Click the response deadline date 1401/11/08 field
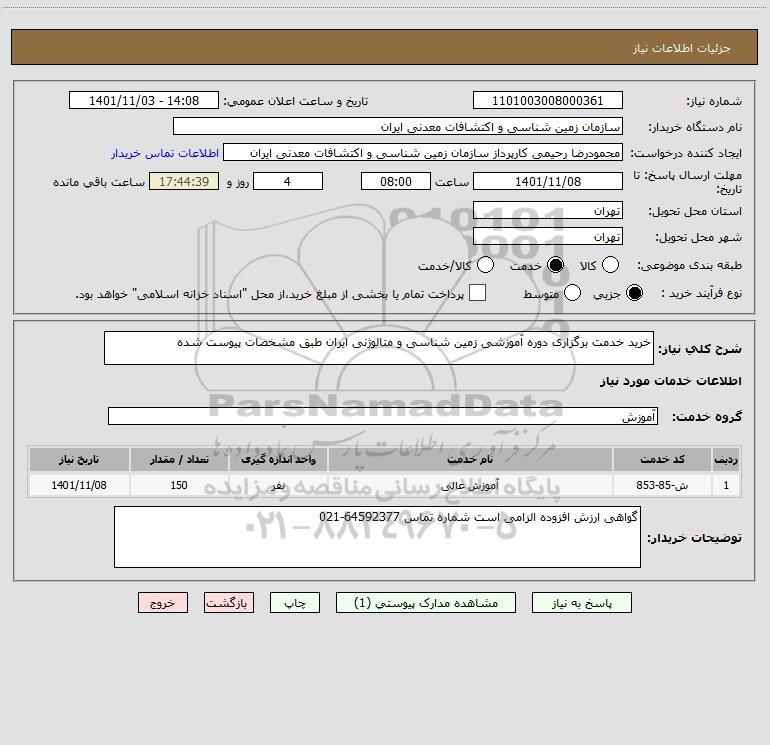The width and height of the screenshot is (770, 745). pos(548,181)
